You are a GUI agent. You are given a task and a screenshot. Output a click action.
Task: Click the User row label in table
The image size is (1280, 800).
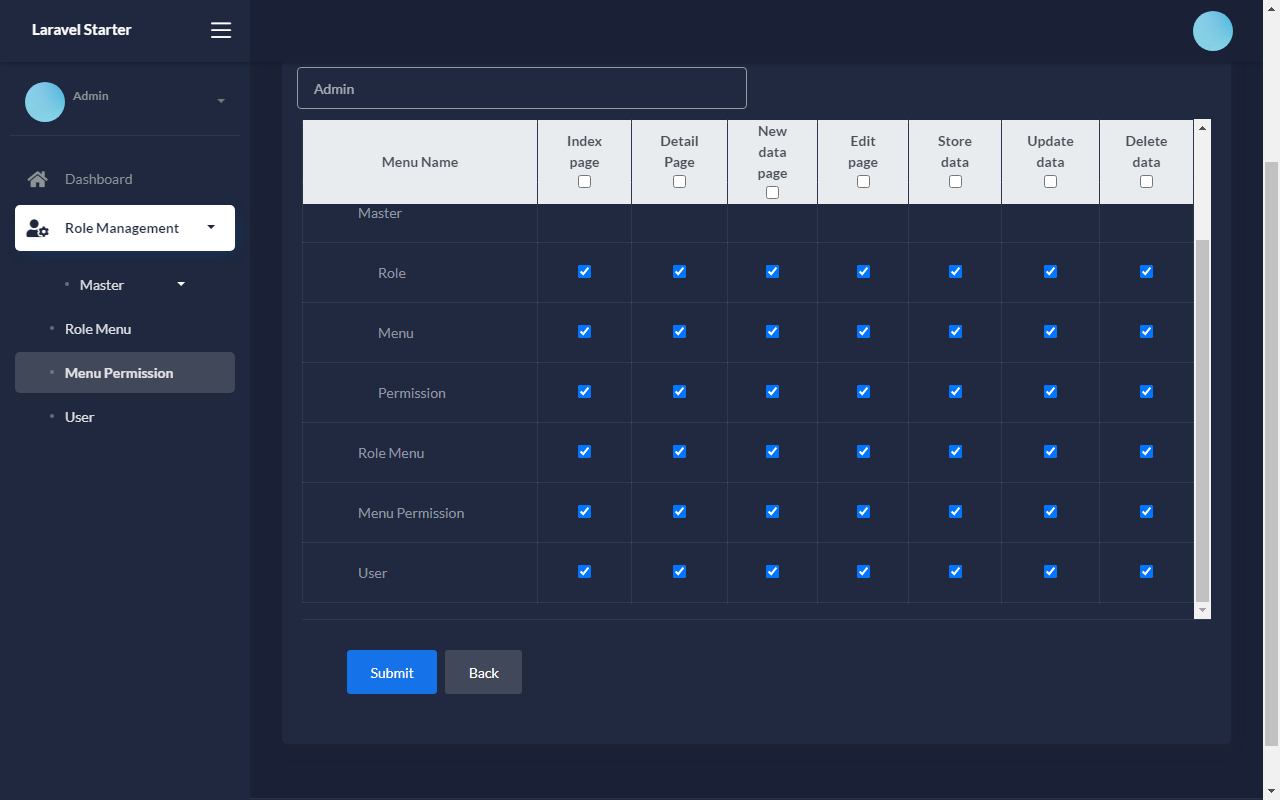[x=372, y=573]
